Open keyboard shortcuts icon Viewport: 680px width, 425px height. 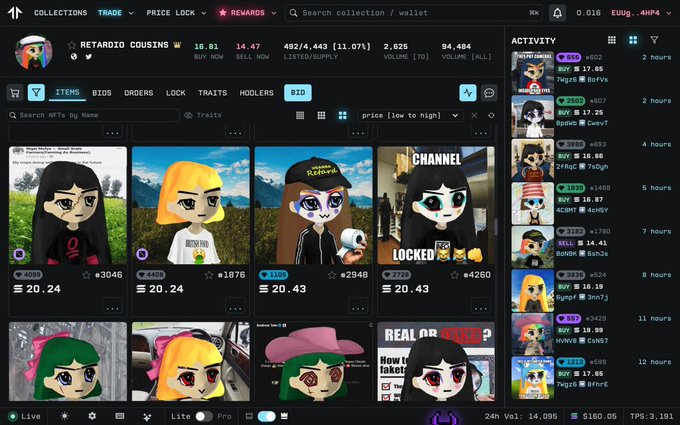(120, 416)
